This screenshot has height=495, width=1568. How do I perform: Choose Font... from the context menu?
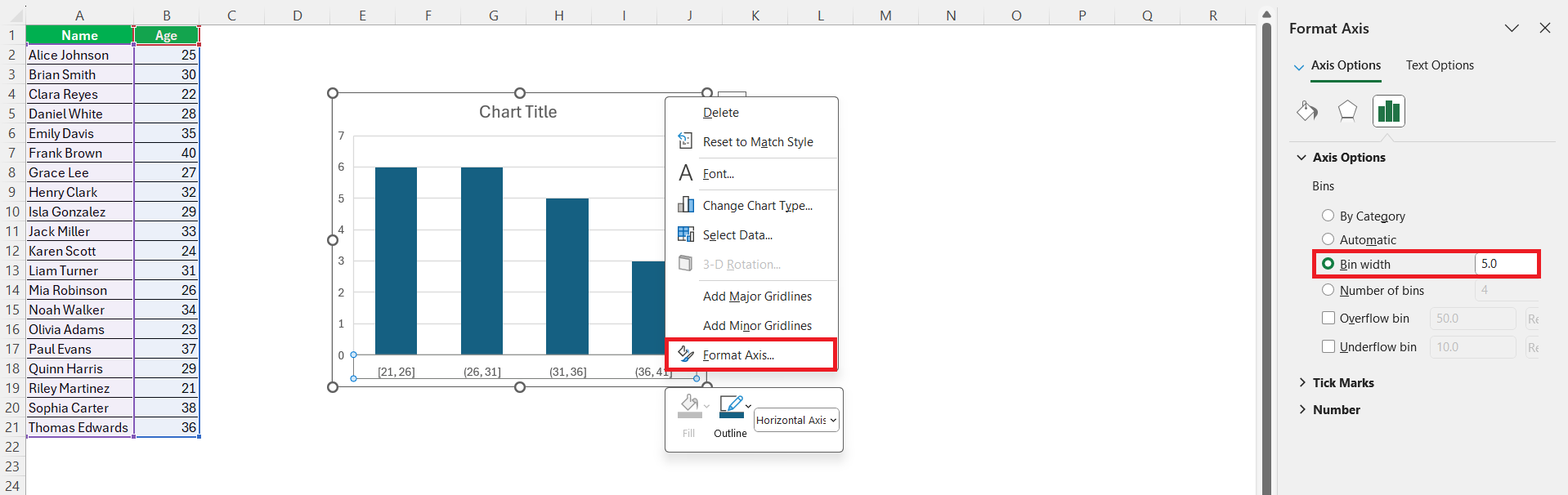(751, 174)
